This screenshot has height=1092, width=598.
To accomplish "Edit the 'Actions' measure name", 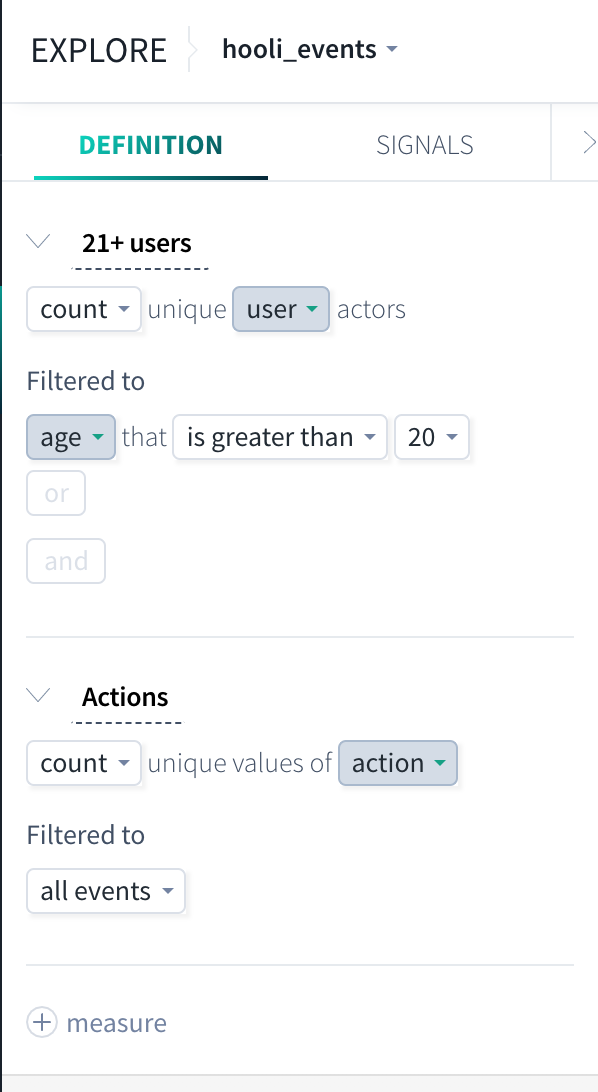I will [x=125, y=697].
